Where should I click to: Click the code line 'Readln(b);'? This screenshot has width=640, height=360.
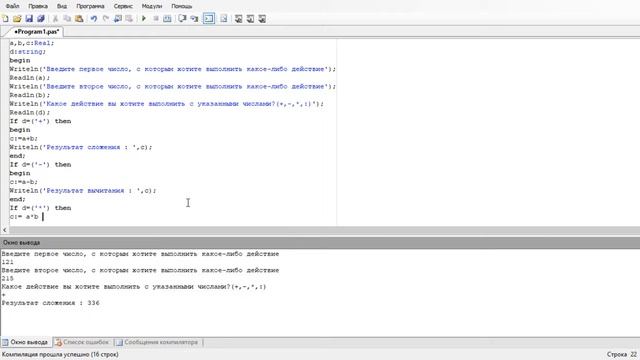coord(30,95)
